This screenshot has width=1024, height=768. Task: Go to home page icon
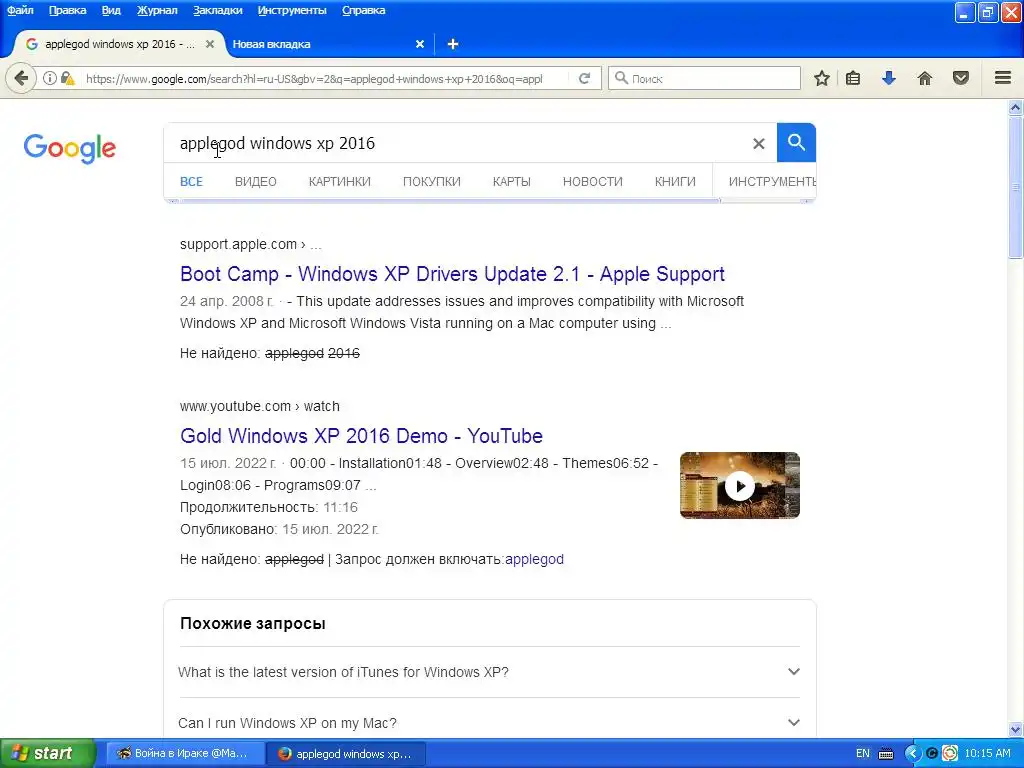tap(925, 78)
